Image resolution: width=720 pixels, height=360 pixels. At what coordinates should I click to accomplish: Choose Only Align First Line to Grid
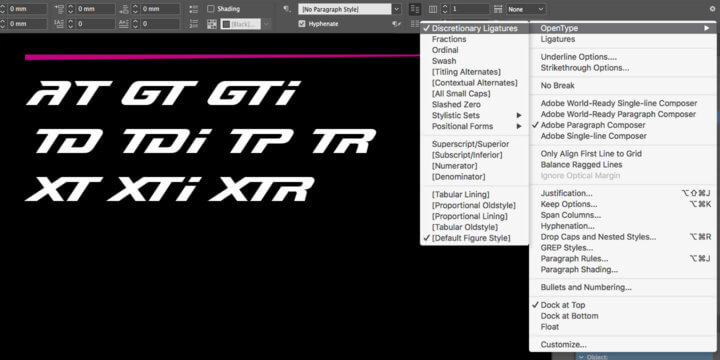tap(623, 154)
